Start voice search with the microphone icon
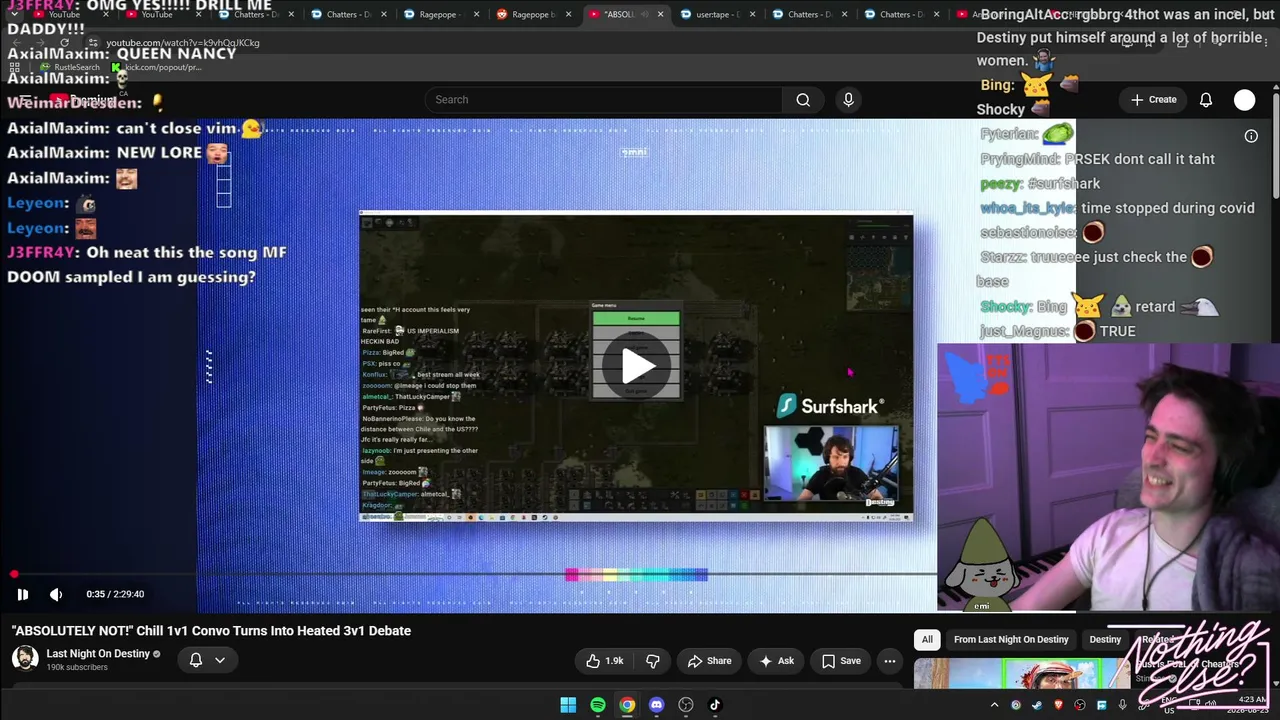 (848, 100)
